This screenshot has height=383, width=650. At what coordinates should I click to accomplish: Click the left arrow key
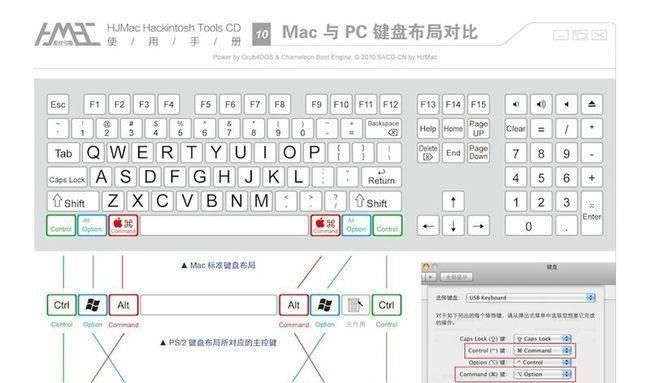(x=428, y=226)
